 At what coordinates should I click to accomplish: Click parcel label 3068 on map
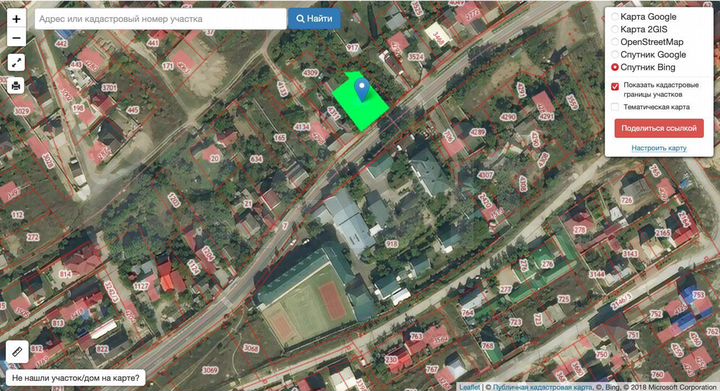pos(251,348)
